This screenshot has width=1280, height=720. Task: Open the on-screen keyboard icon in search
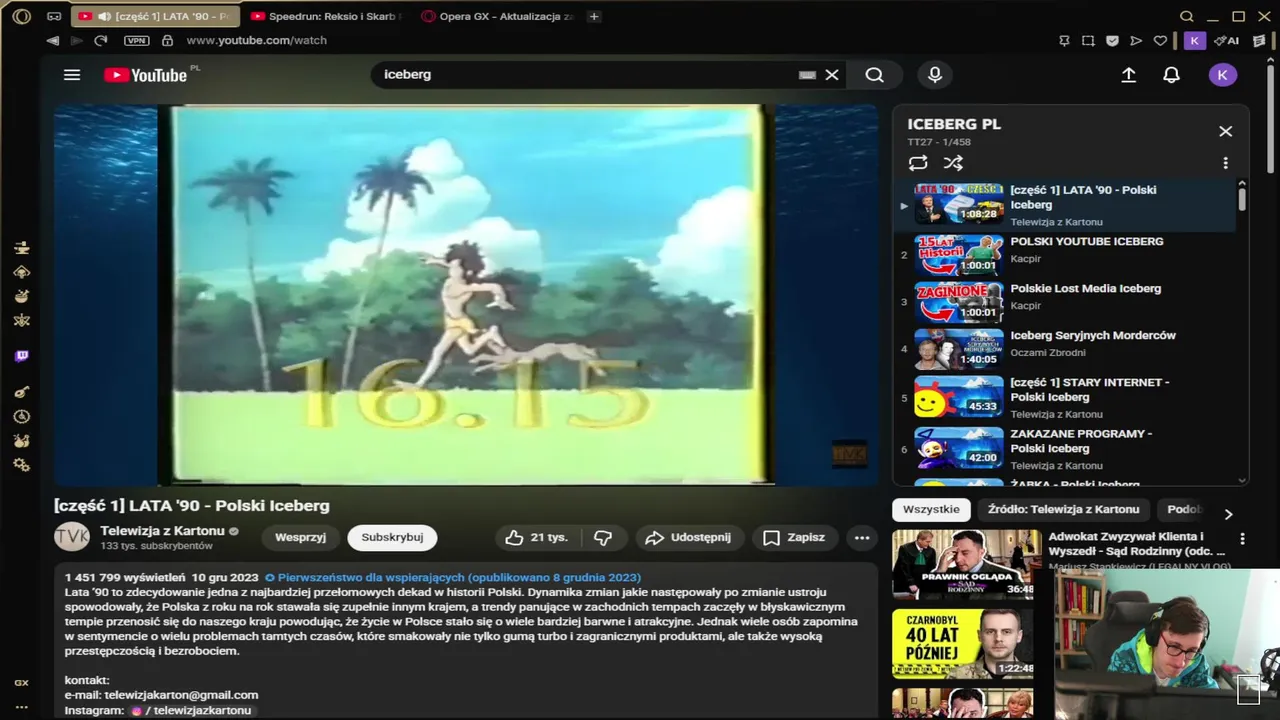coord(807,75)
